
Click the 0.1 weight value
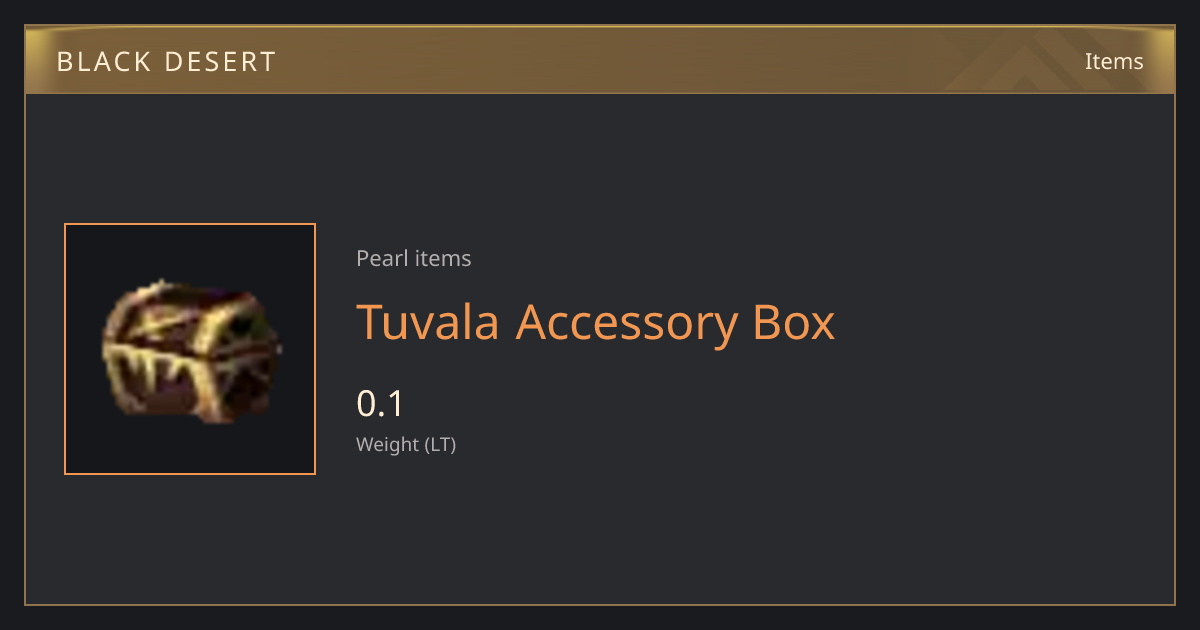(x=380, y=404)
